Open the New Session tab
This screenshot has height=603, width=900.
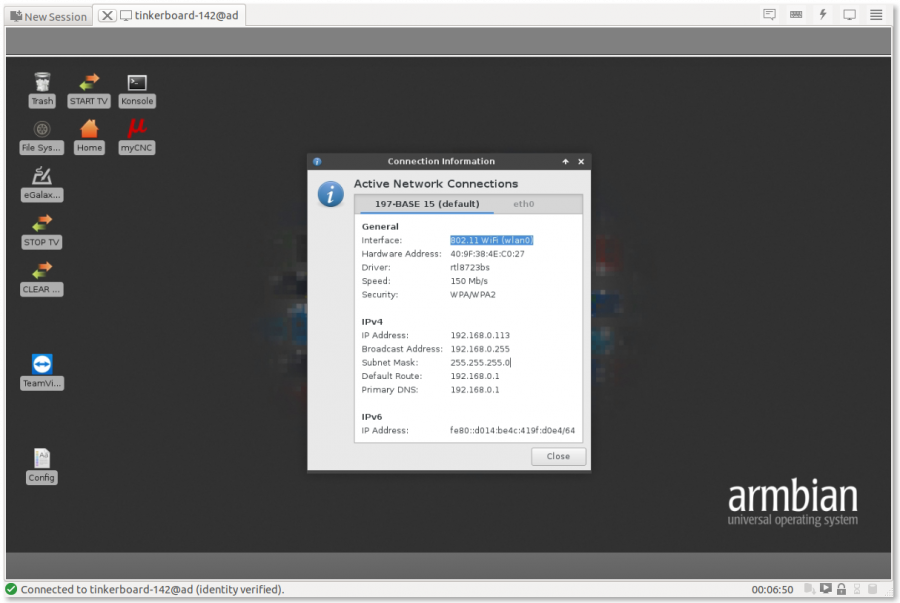coord(48,16)
